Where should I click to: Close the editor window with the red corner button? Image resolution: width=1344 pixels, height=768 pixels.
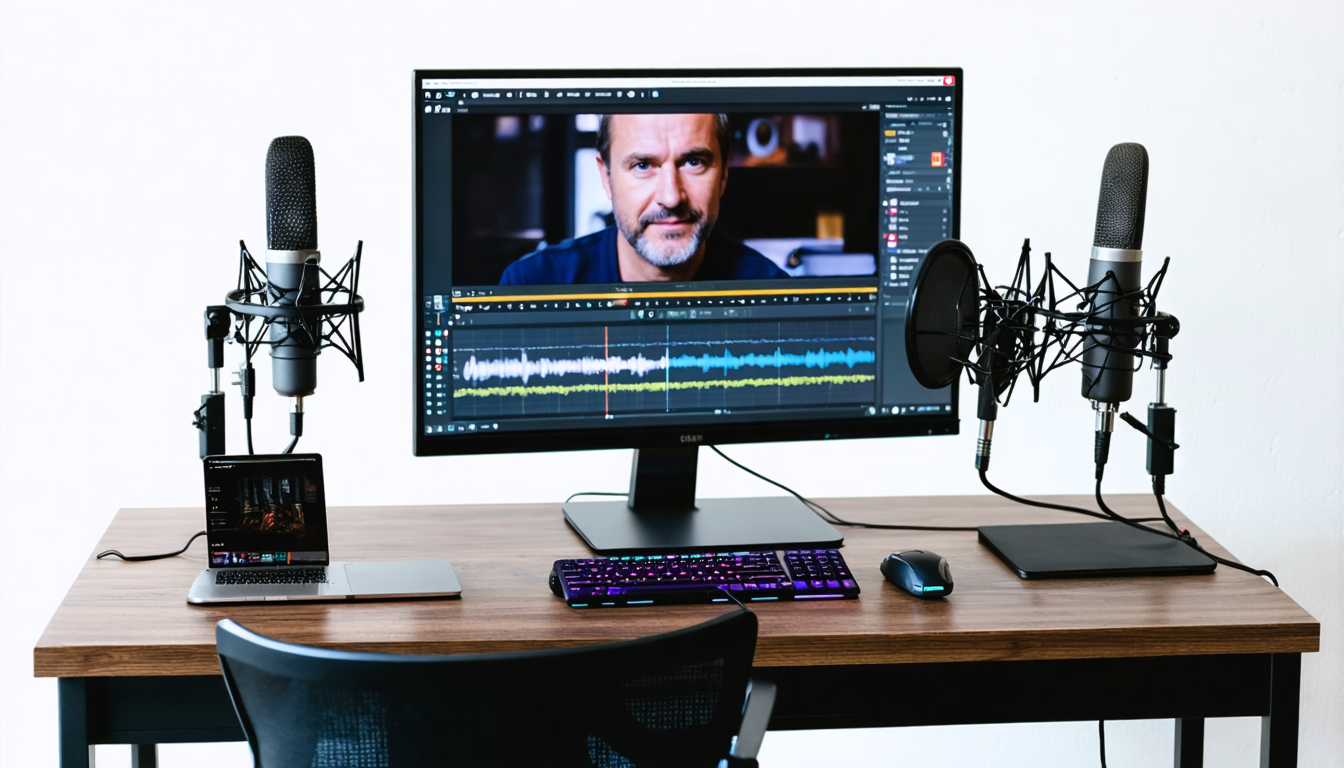coord(948,82)
